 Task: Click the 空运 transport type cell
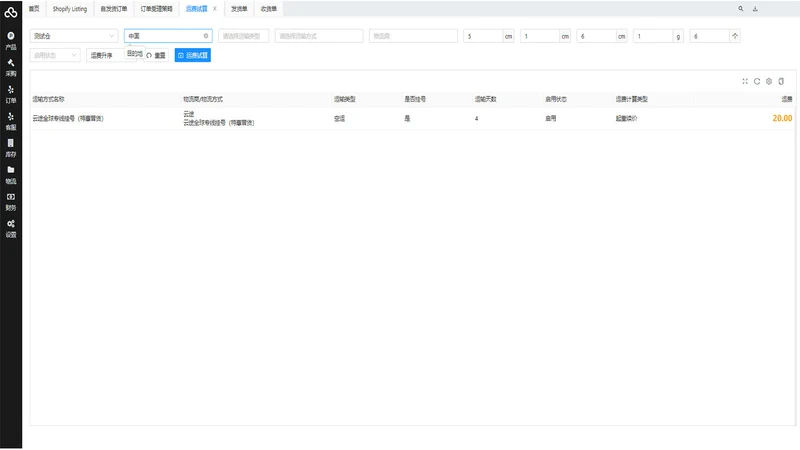click(x=339, y=118)
